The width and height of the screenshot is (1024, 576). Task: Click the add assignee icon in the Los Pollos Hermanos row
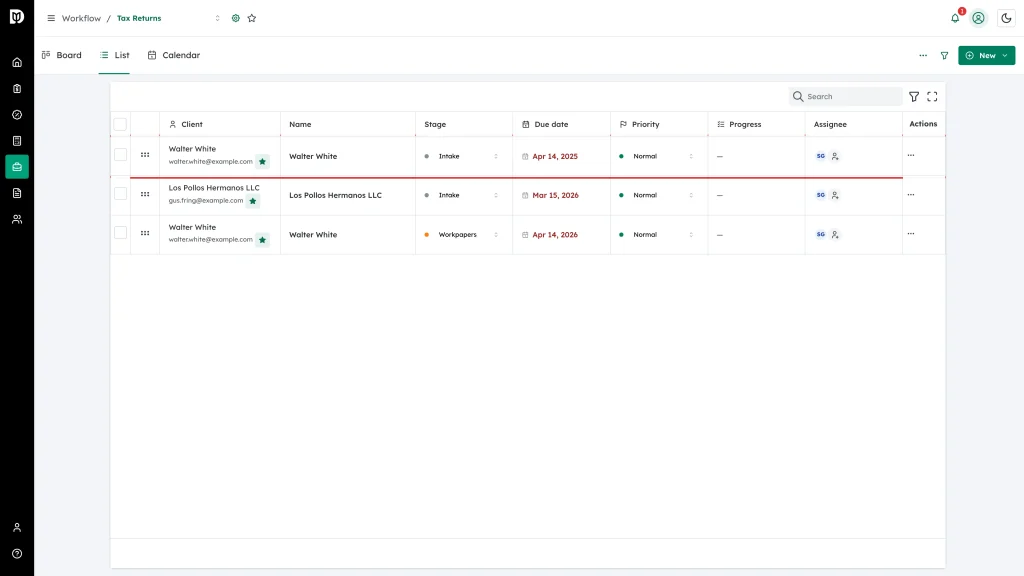[835, 195]
